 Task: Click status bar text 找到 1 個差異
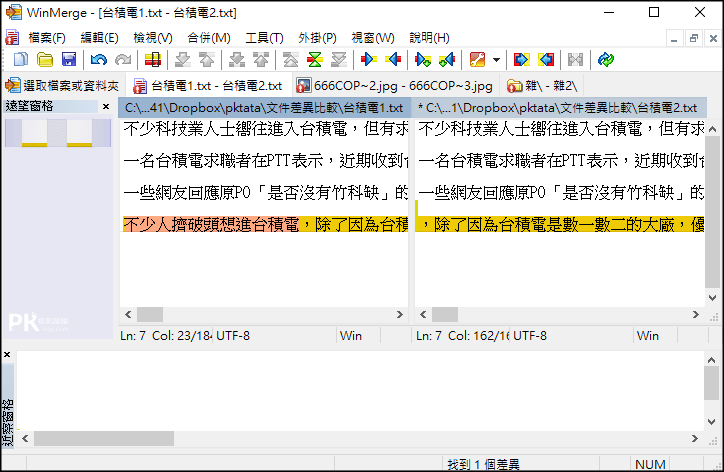[483, 464]
